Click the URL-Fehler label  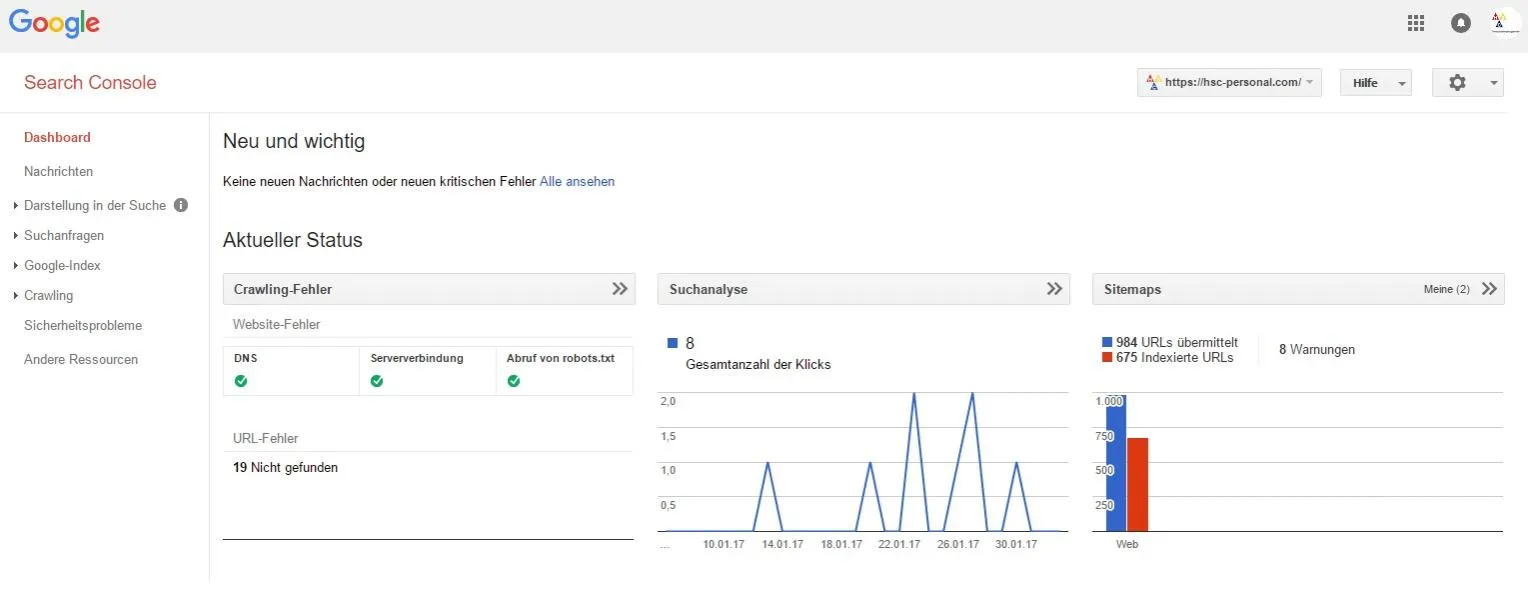pos(266,438)
